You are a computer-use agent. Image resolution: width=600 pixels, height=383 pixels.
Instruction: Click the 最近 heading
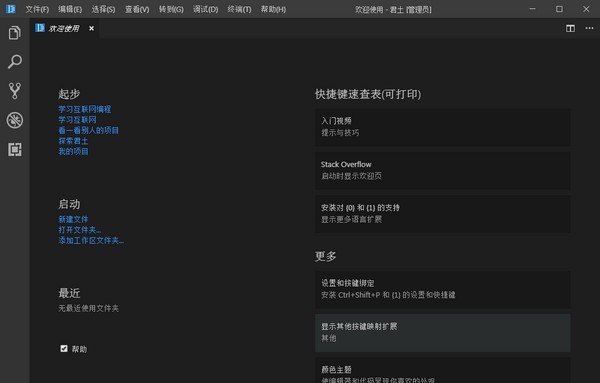coord(69,293)
